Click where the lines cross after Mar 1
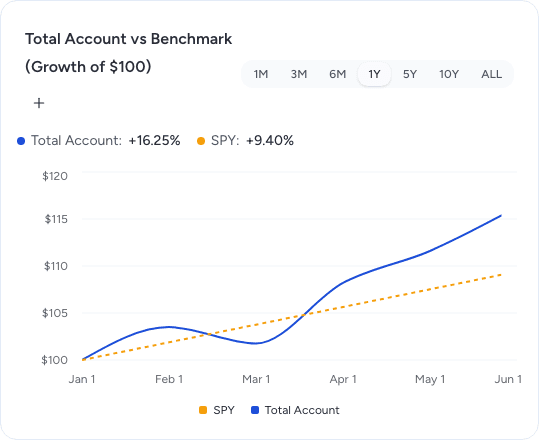The height and width of the screenshot is (440, 539). (304, 314)
